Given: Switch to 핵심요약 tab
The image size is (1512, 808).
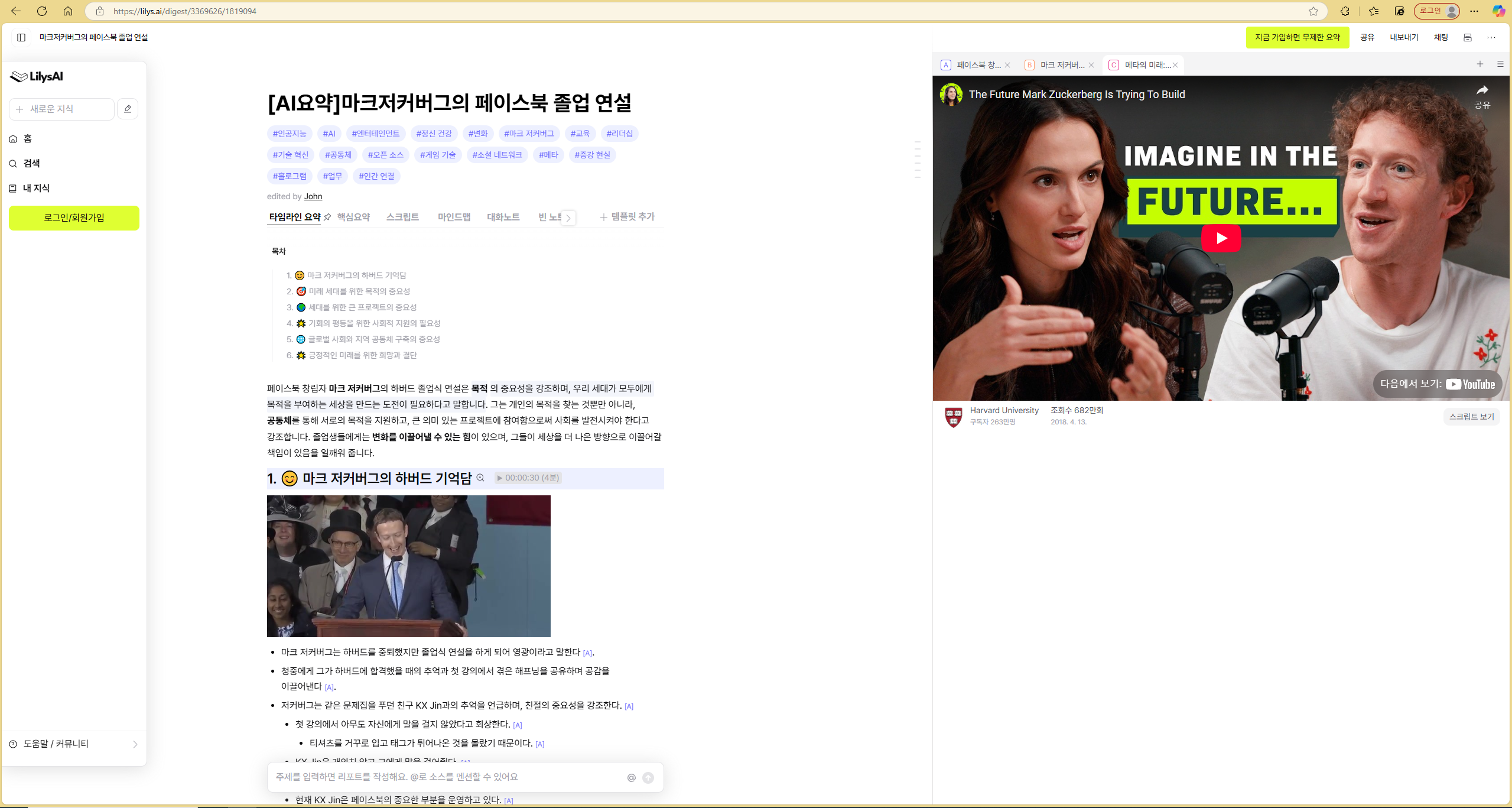Looking at the screenshot, I should [353, 217].
